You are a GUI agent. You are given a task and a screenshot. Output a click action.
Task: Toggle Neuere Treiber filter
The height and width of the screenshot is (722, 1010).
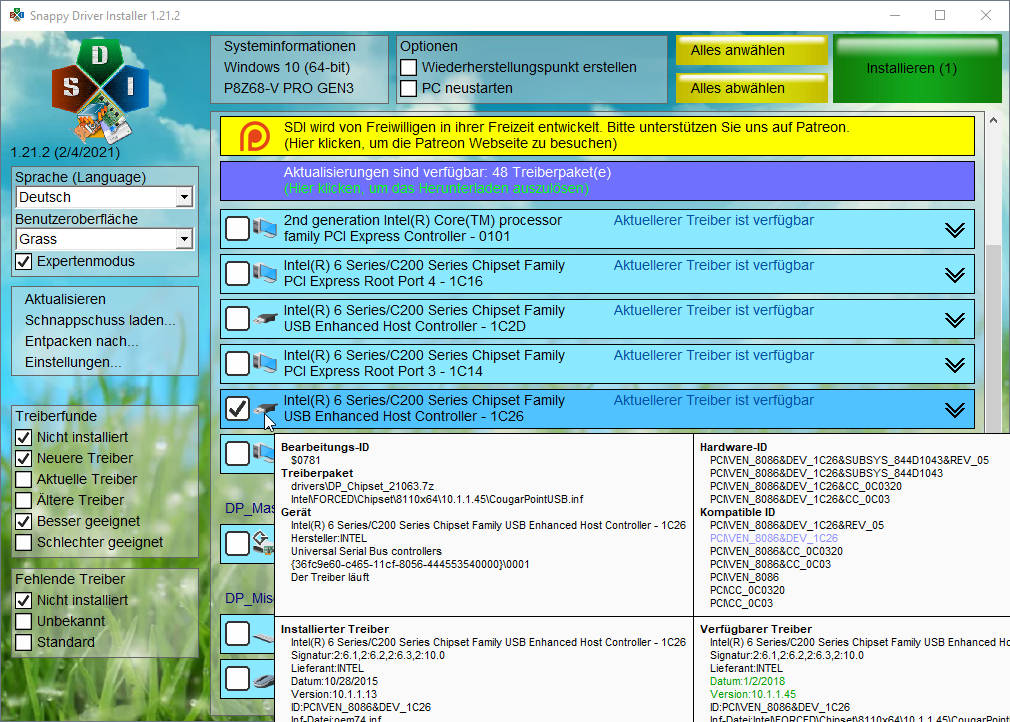point(24,459)
